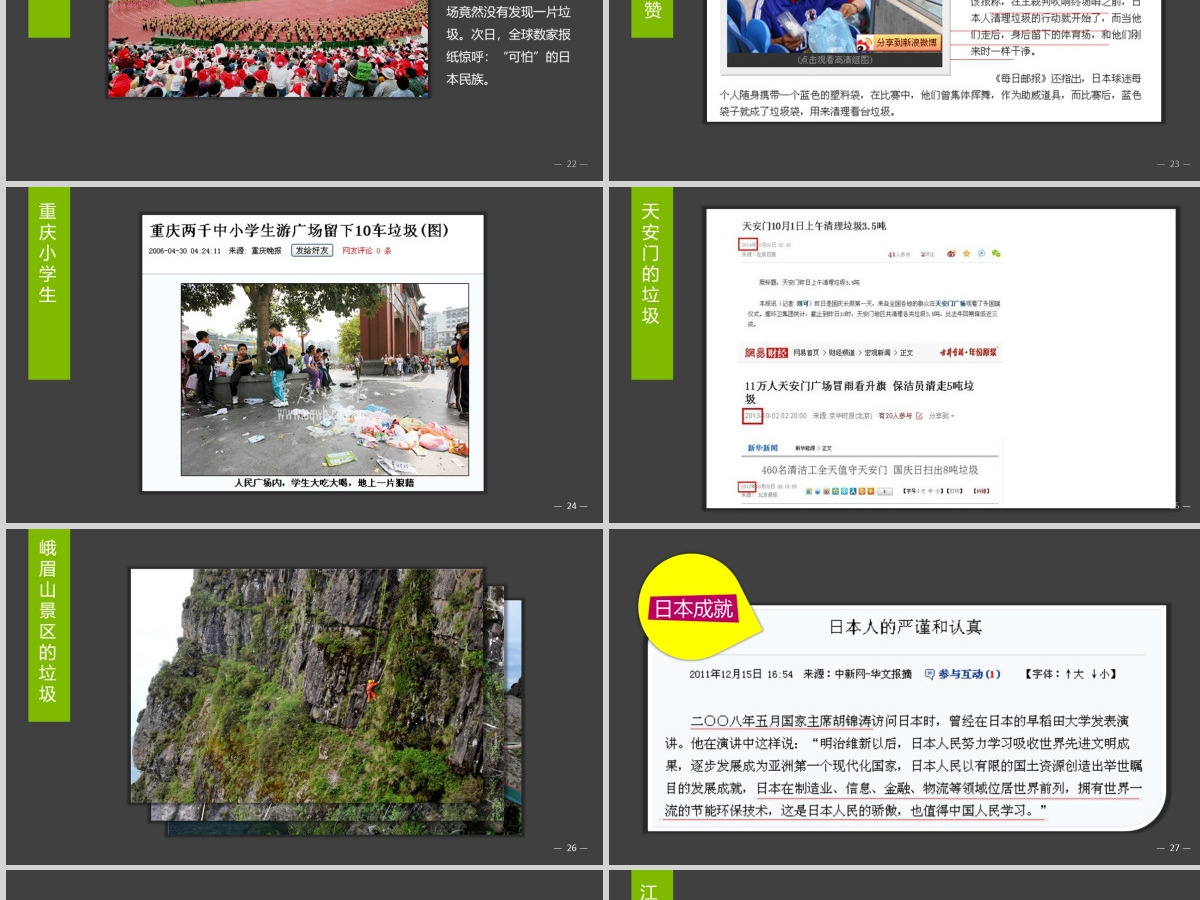The width and height of the screenshot is (1200, 900).
Task: Select the 日本成就 slide
Action: (x=902, y=697)
